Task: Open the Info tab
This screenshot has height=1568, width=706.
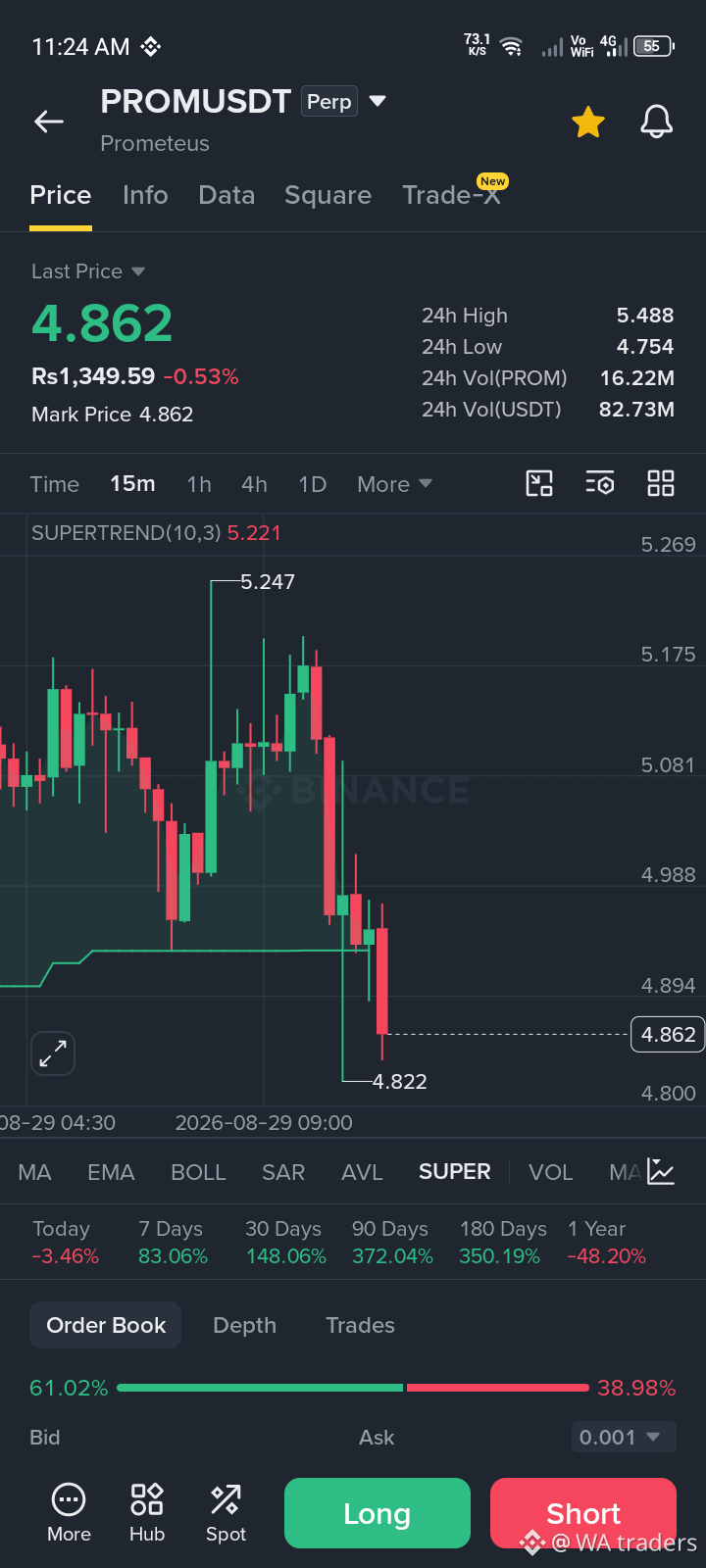Action: pyautogui.click(x=145, y=195)
